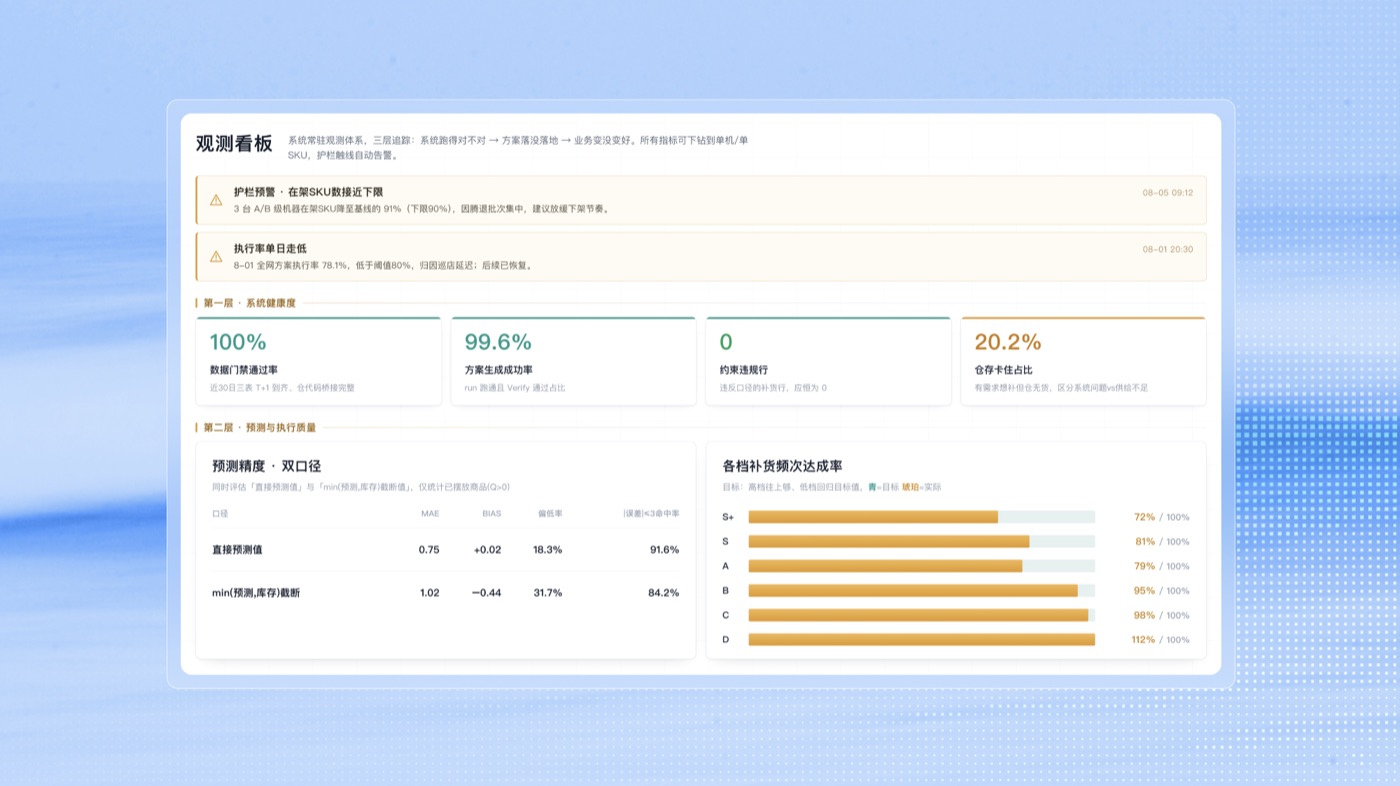
Task: Click the B tier progress bar
Action: 921,591
